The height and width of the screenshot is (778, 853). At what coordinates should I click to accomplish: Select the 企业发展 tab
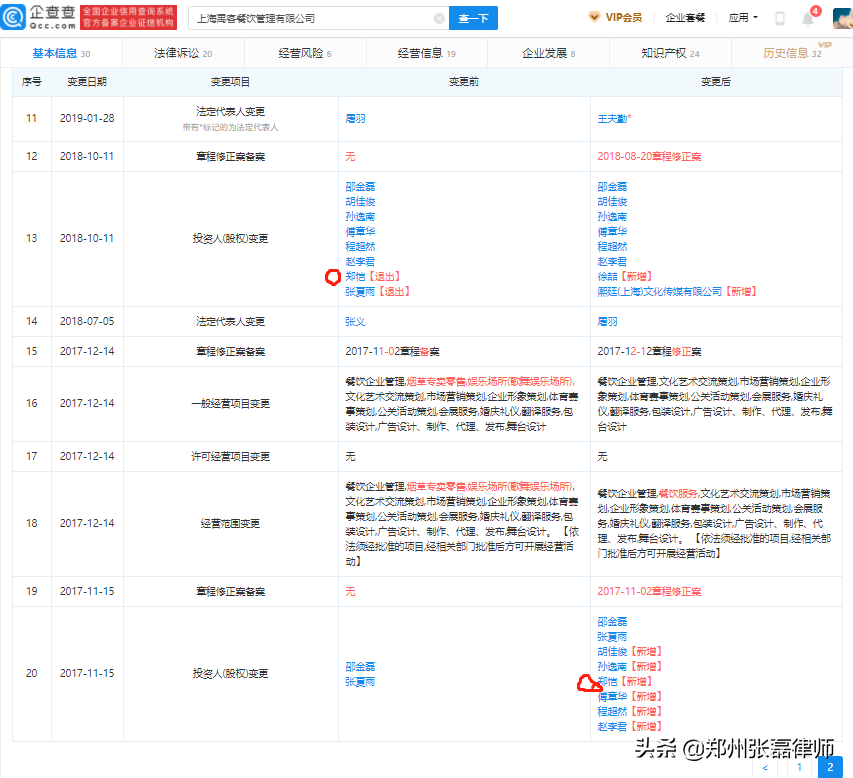542,52
